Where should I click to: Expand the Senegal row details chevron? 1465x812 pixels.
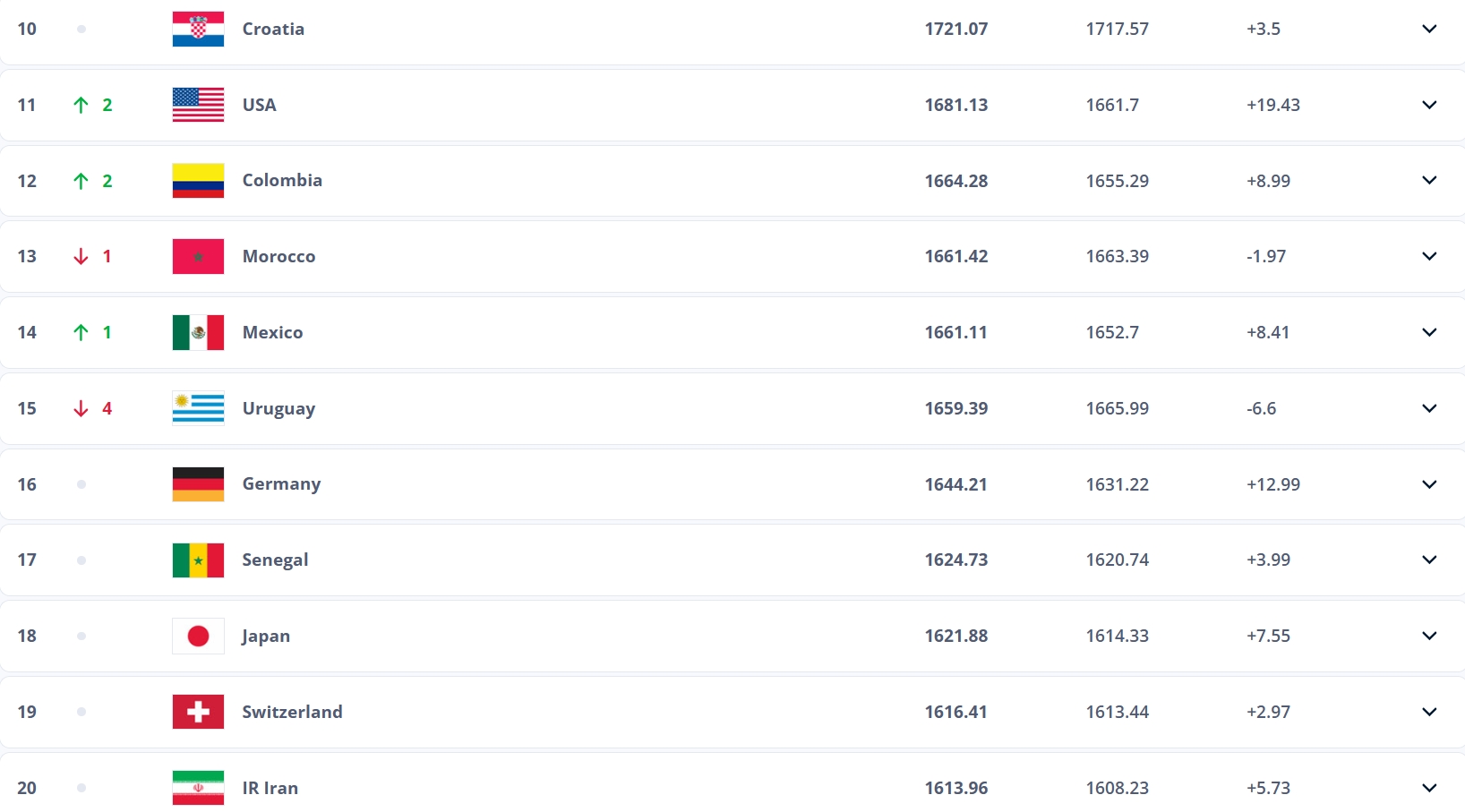[1429, 560]
